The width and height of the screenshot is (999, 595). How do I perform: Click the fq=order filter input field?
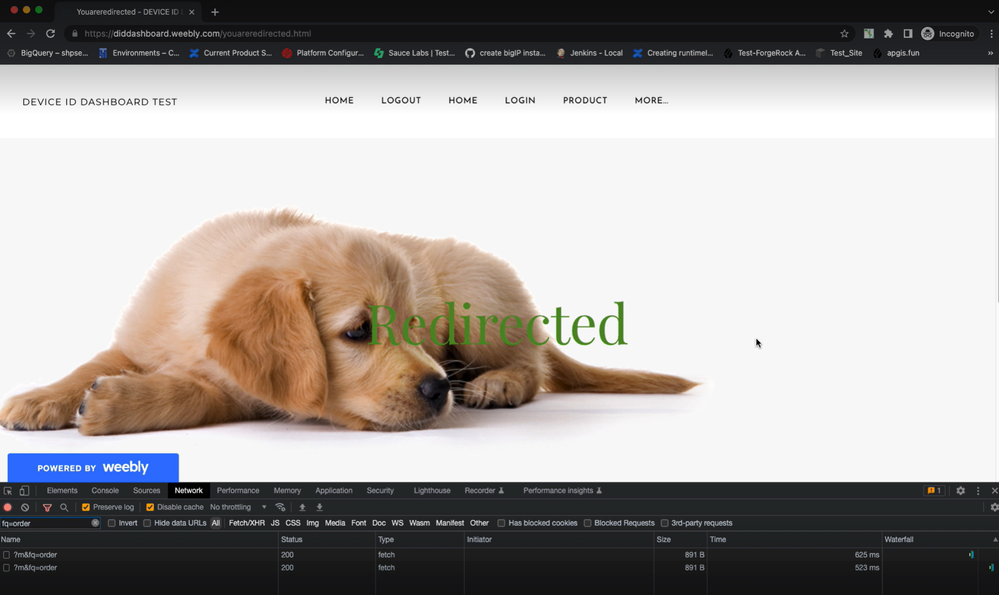[45, 523]
